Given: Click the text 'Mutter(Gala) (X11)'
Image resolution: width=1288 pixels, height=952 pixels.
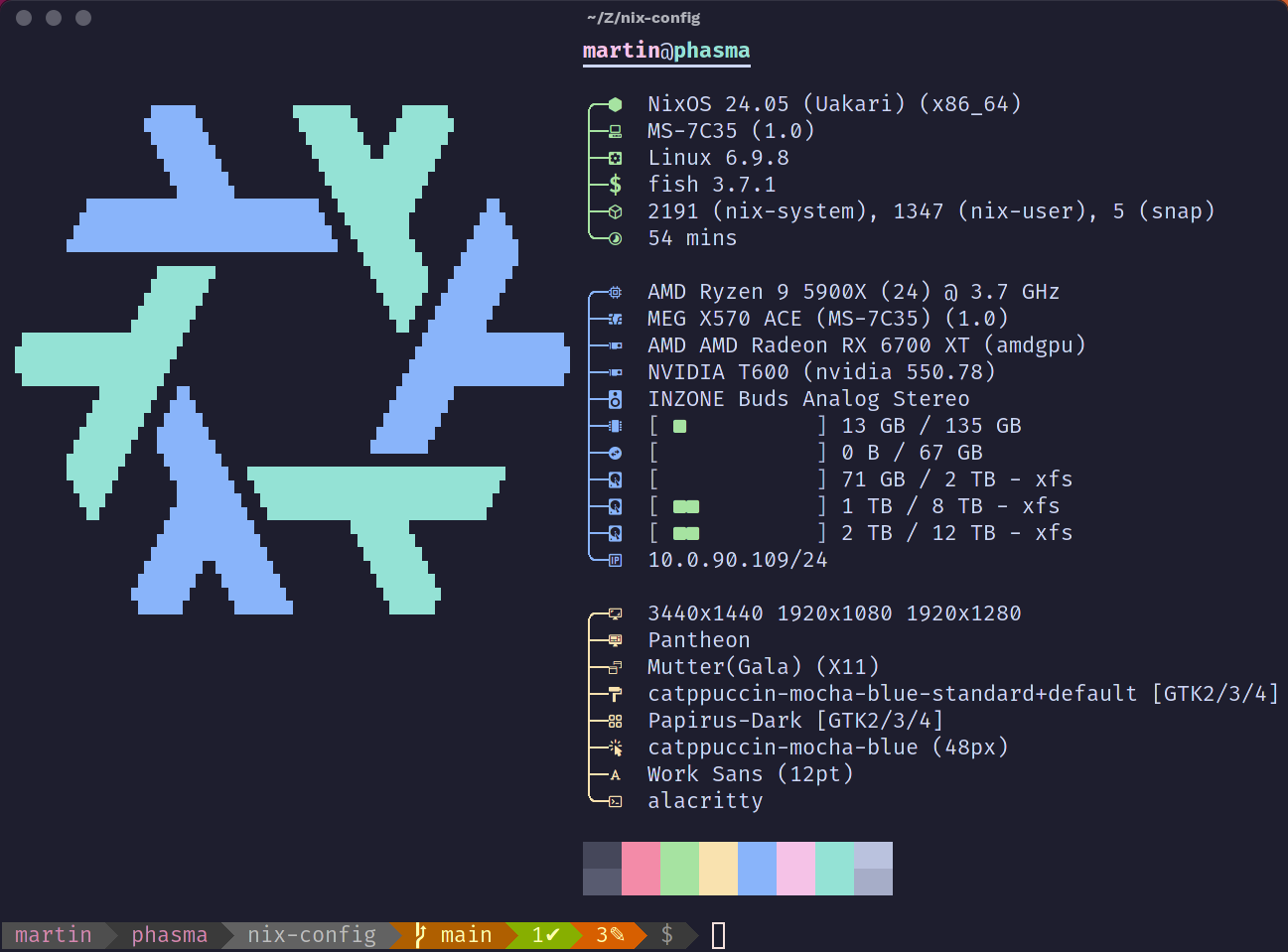Looking at the screenshot, I should 764,667.
